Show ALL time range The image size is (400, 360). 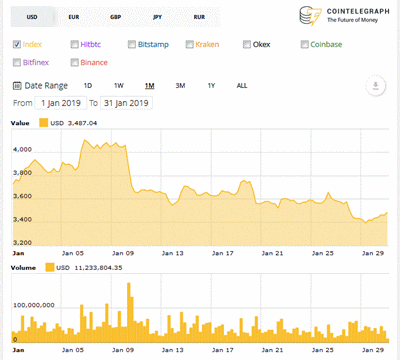click(x=242, y=86)
